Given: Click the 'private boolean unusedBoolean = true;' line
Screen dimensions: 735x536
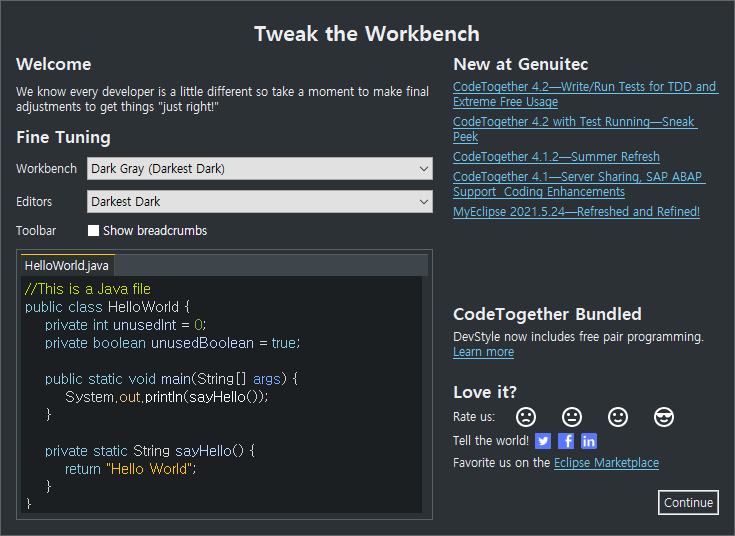Looking at the screenshot, I should pyautogui.click(x=172, y=343).
